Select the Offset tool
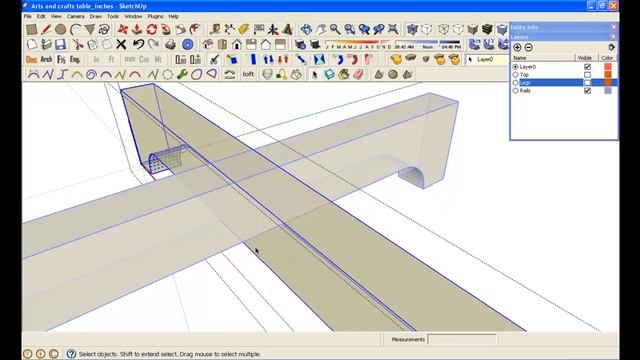This screenshot has width=640, height=360. (196, 29)
